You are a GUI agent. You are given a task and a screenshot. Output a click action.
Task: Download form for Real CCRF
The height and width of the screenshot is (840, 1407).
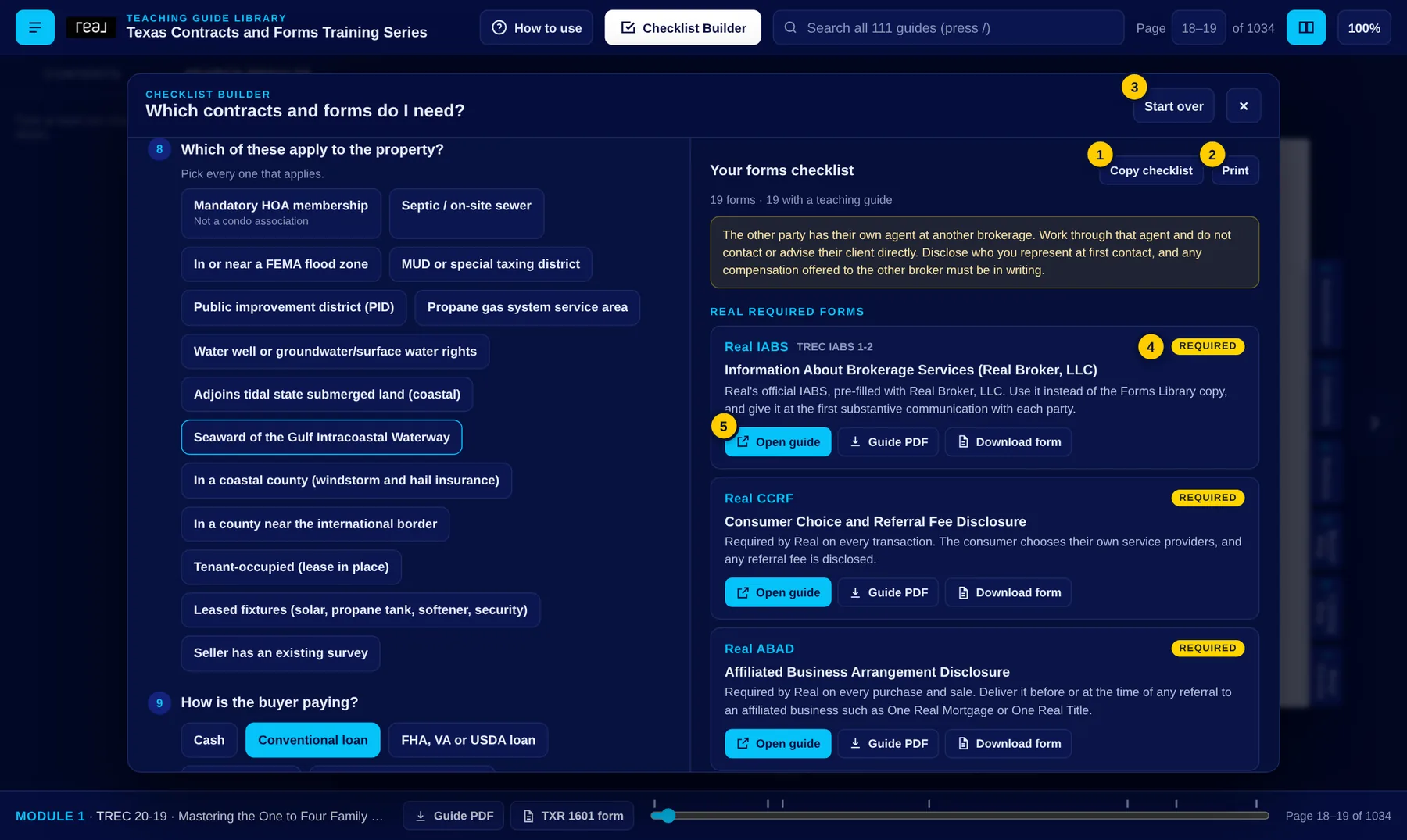(1008, 592)
